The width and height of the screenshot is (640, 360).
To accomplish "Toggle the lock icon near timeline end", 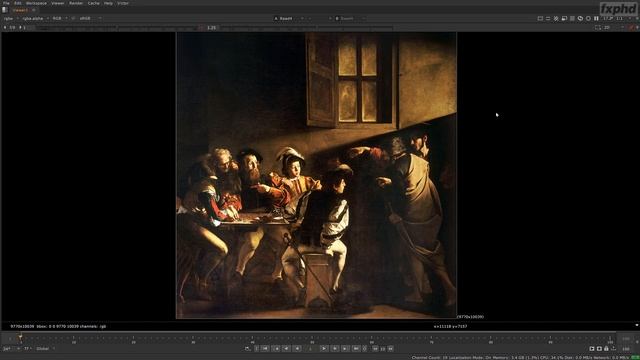I will 606,349.
